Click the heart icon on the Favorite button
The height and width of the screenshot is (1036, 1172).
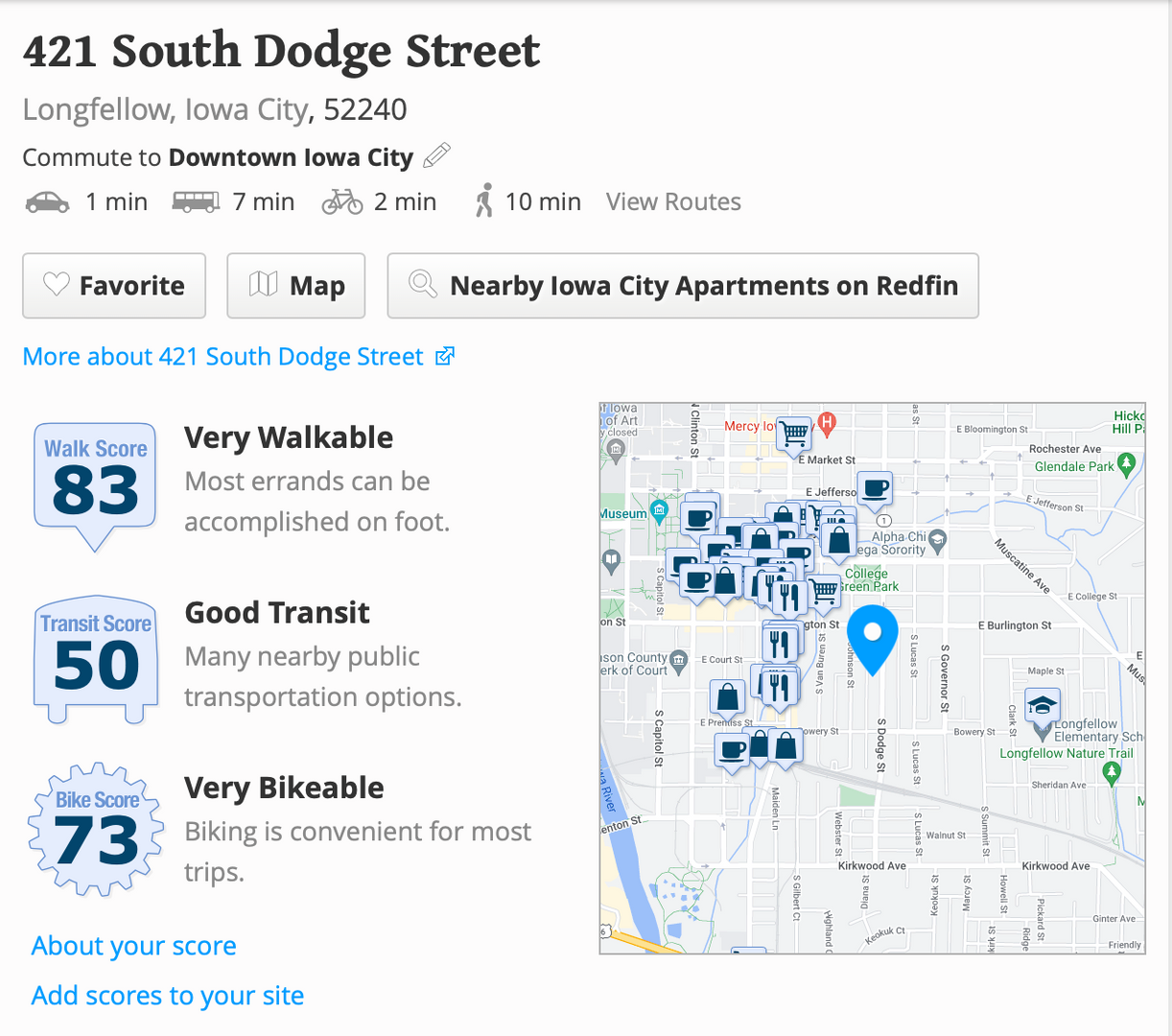point(57,285)
